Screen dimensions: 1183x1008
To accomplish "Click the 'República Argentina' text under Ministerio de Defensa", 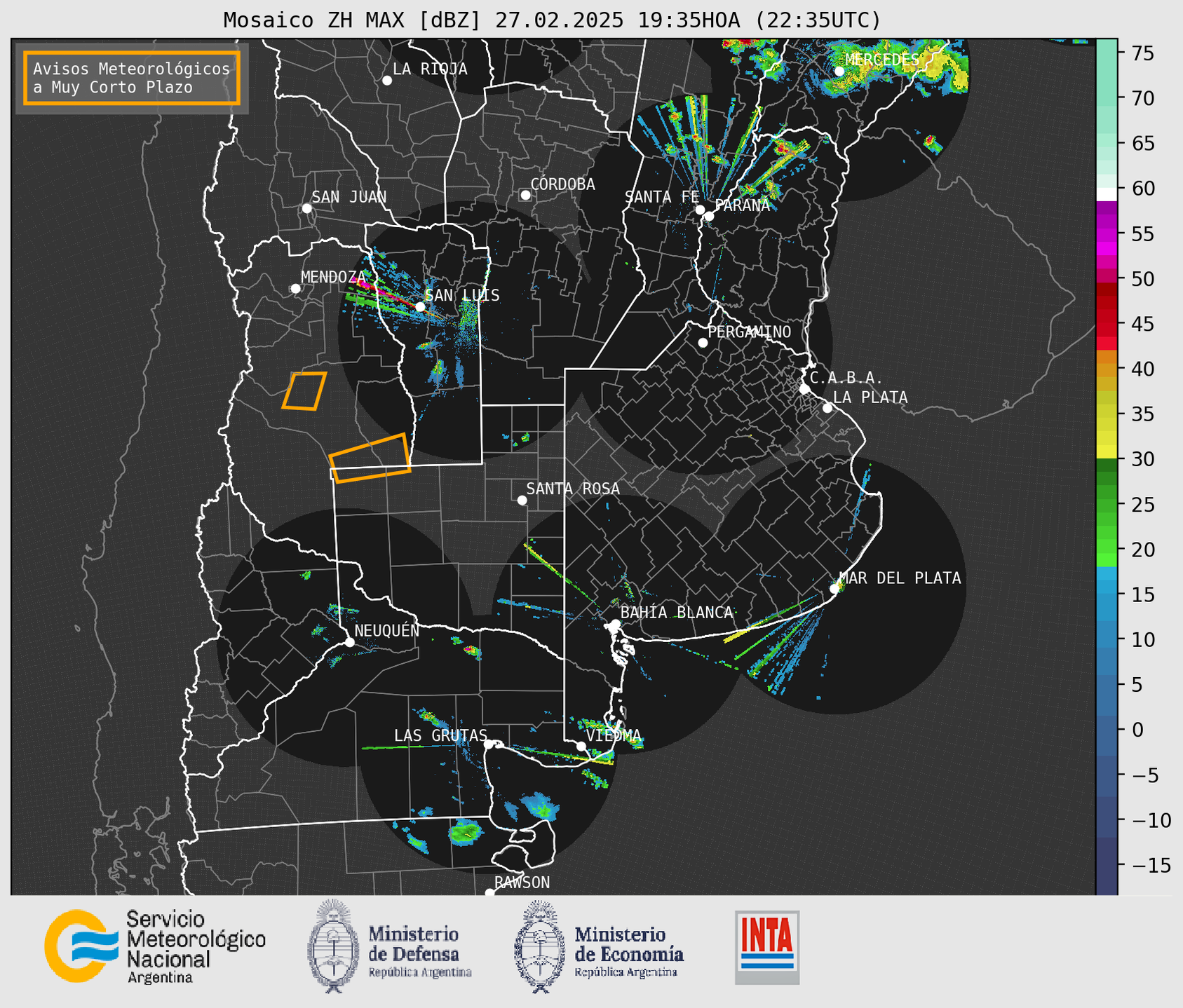I will pyautogui.click(x=420, y=972).
